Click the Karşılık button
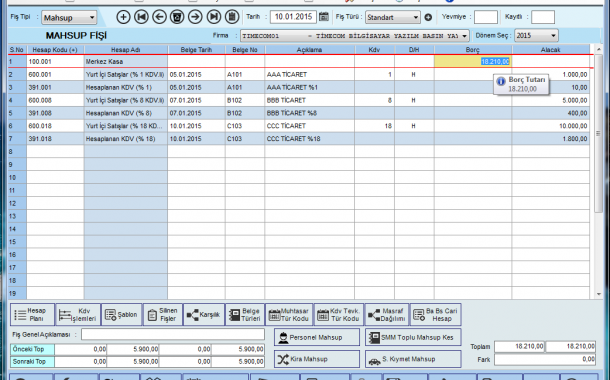 pos(204,315)
